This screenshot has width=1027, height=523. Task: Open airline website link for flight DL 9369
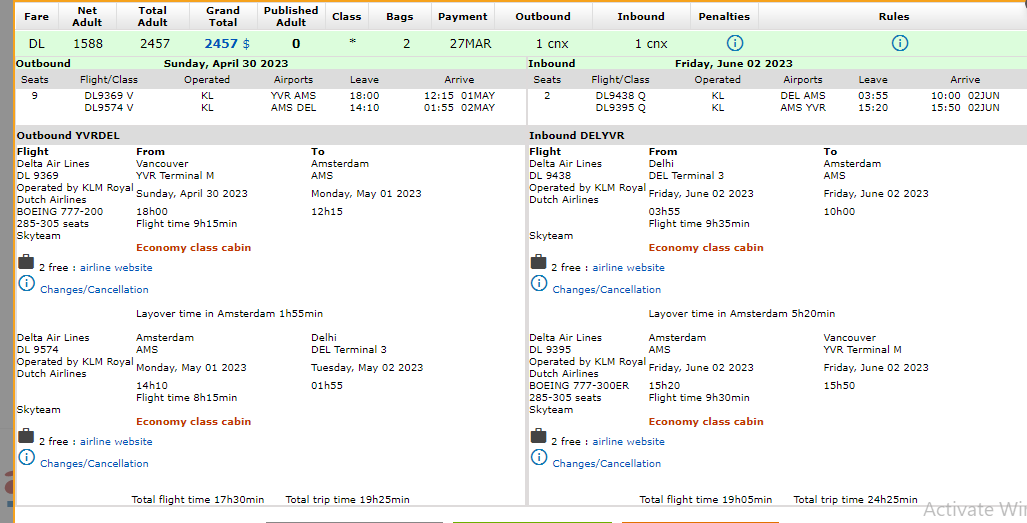116,268
